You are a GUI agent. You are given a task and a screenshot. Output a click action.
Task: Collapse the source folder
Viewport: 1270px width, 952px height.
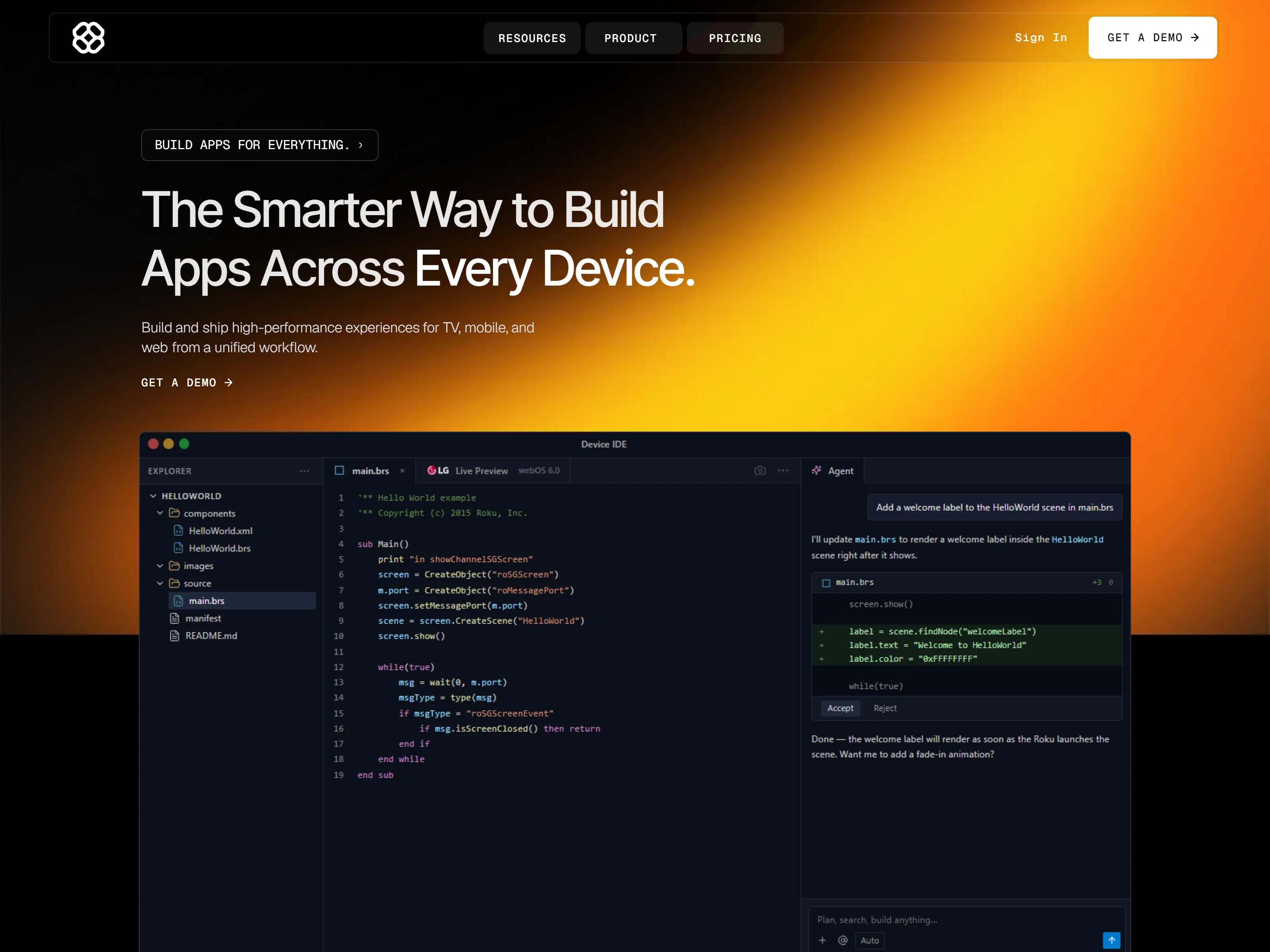[160, 583]
